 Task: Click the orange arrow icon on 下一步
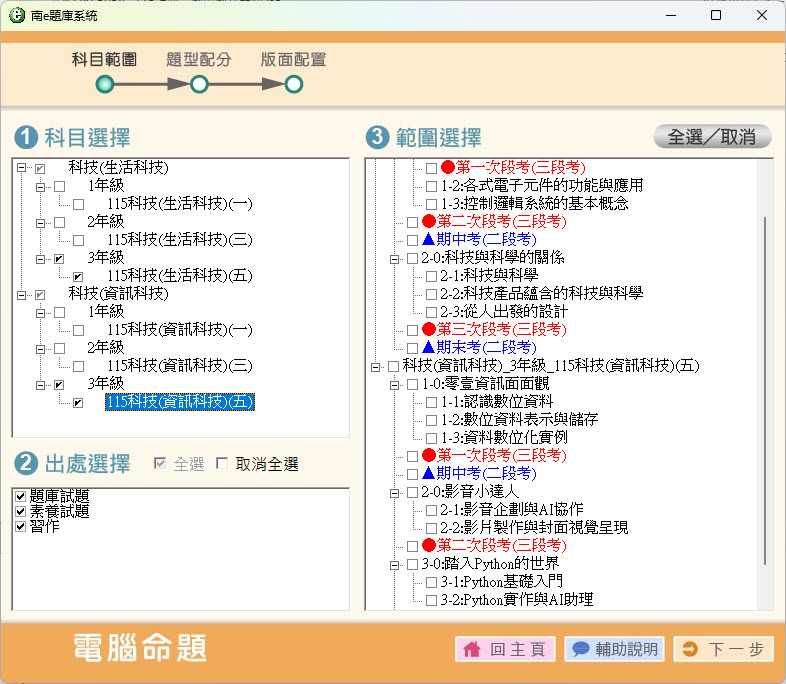(x=690, y=649)
